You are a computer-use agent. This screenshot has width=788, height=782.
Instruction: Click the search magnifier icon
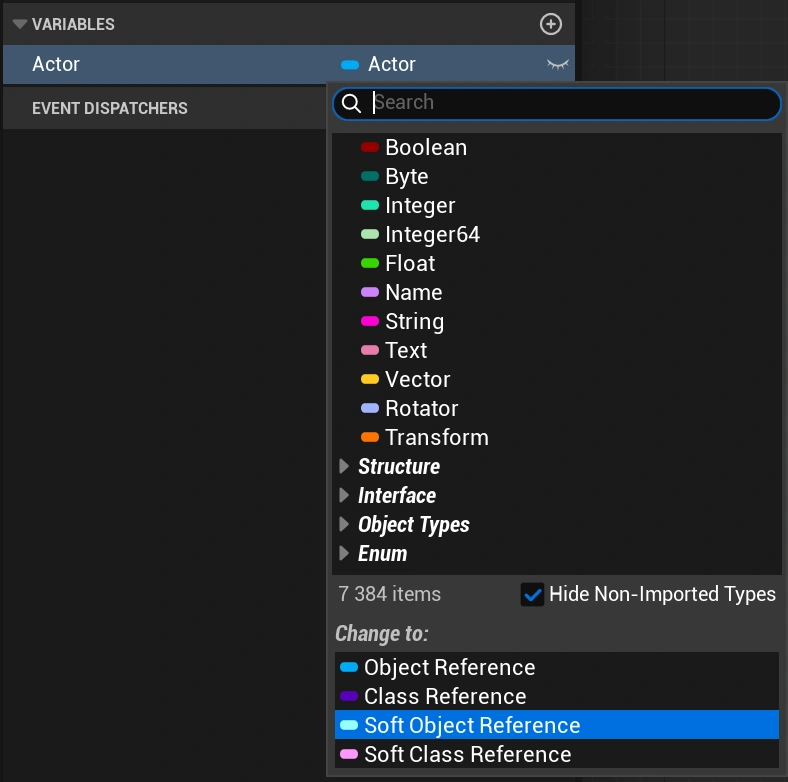pos(351,104)
